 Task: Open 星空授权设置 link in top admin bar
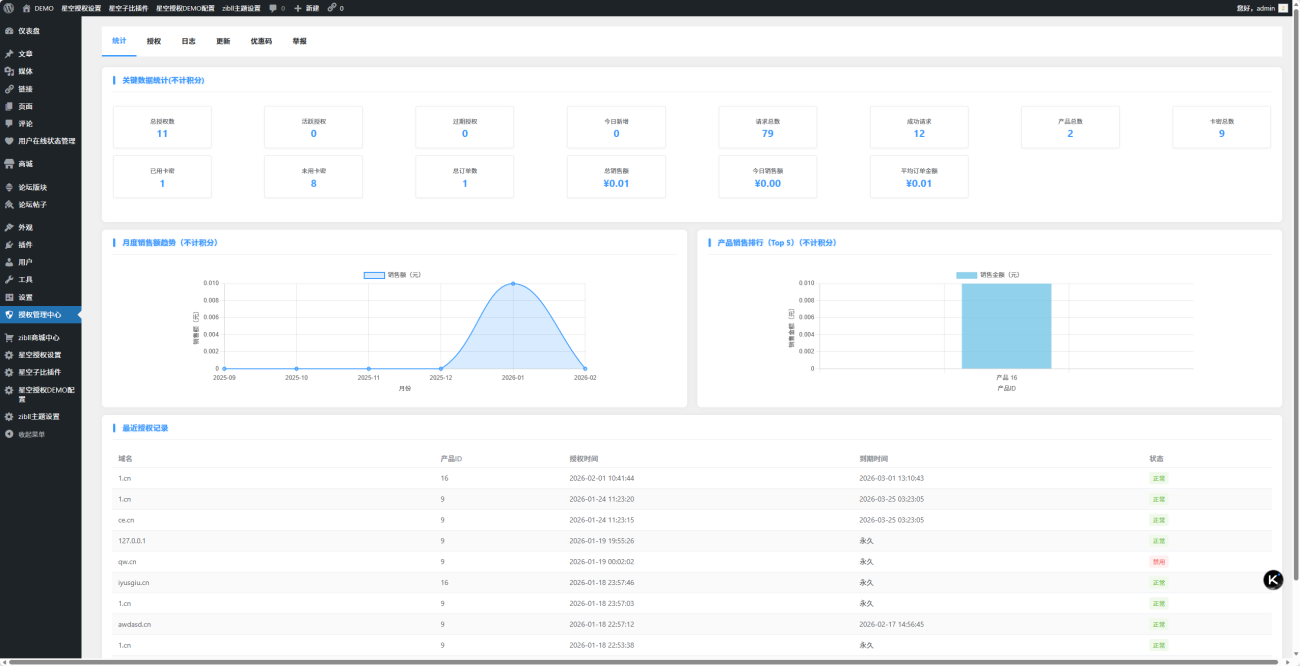(x=81, y=8)
